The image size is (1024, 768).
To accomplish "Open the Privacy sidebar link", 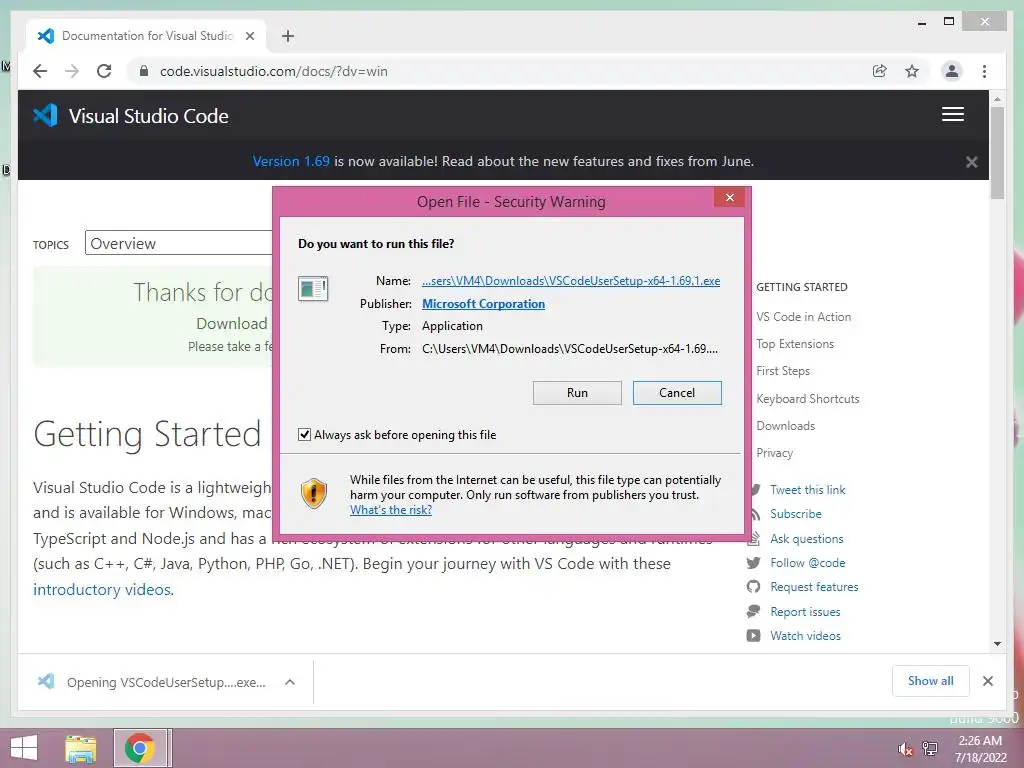I will click(x=775, y=453).
